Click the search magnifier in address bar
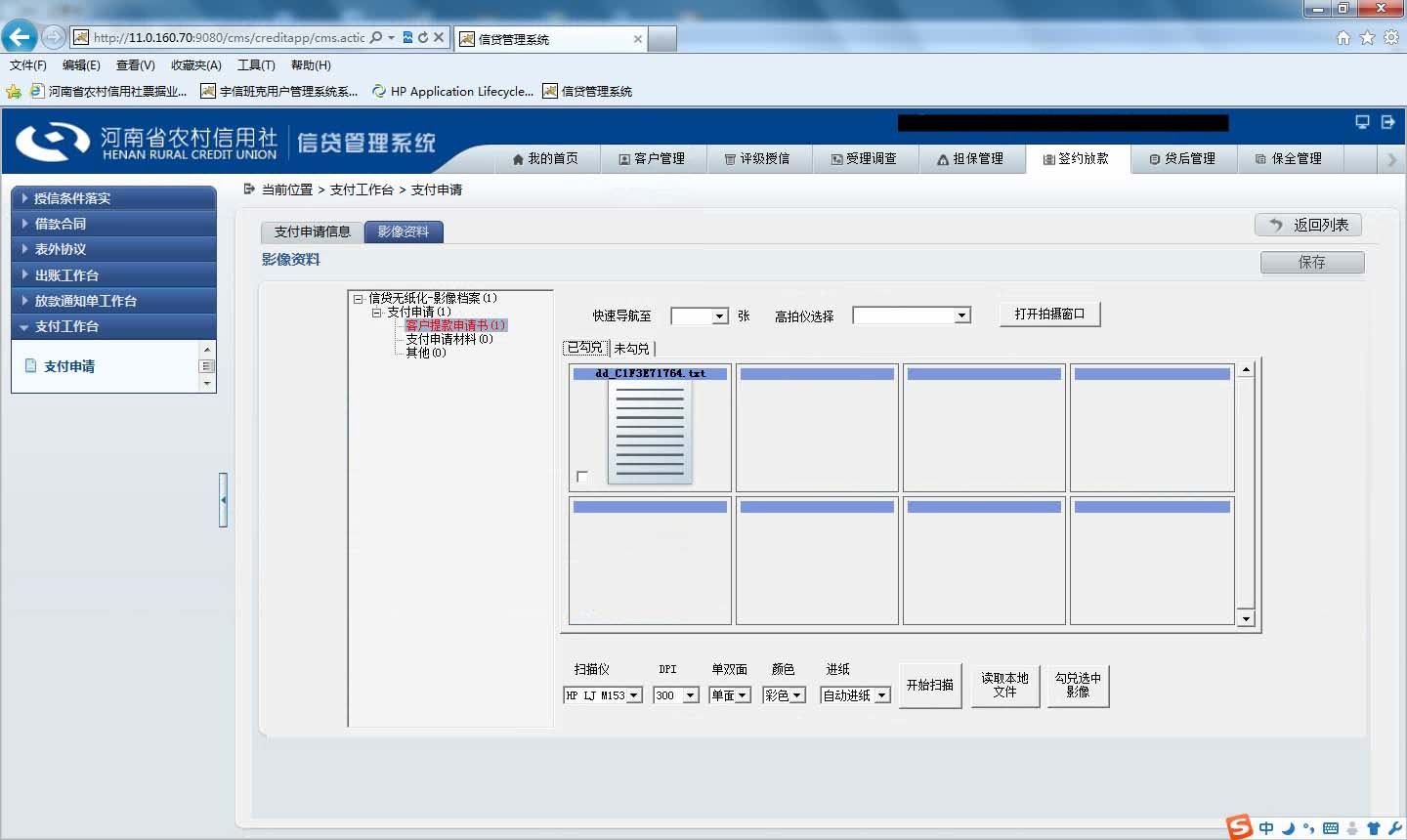The width and height of the screenshot is (1407, 840). [377, 38]
